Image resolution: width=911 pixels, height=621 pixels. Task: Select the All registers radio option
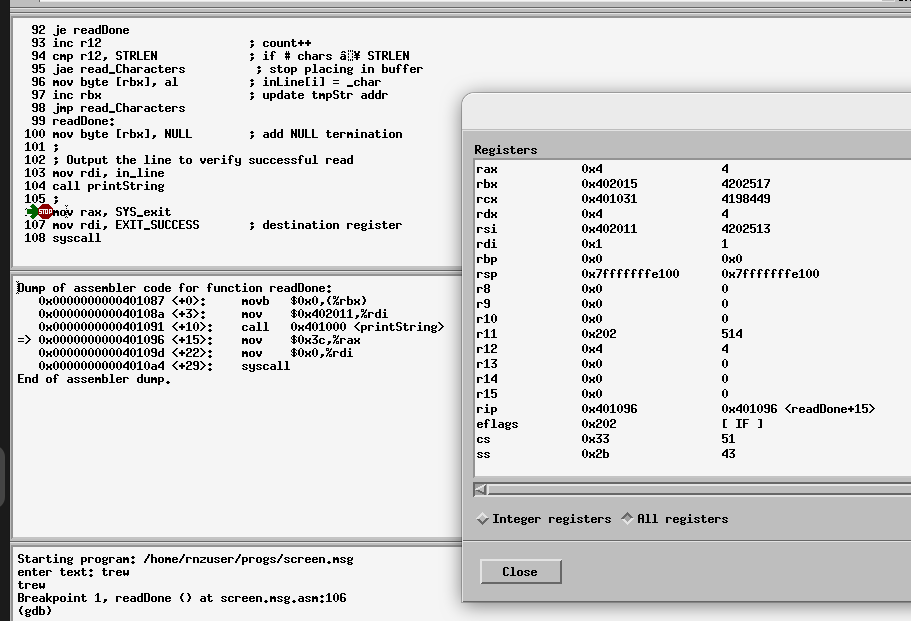point(674,519)
